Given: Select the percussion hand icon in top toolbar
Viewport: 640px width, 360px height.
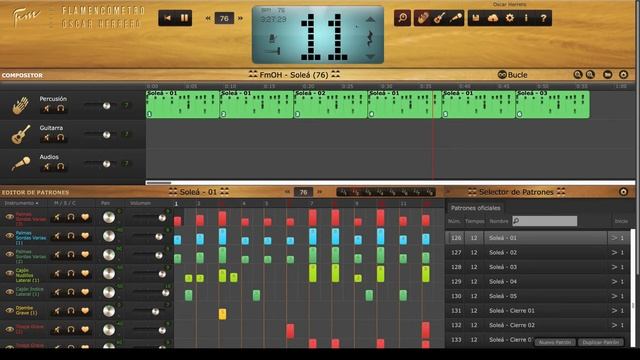Looking at the screenshot, I should point(422,18).
